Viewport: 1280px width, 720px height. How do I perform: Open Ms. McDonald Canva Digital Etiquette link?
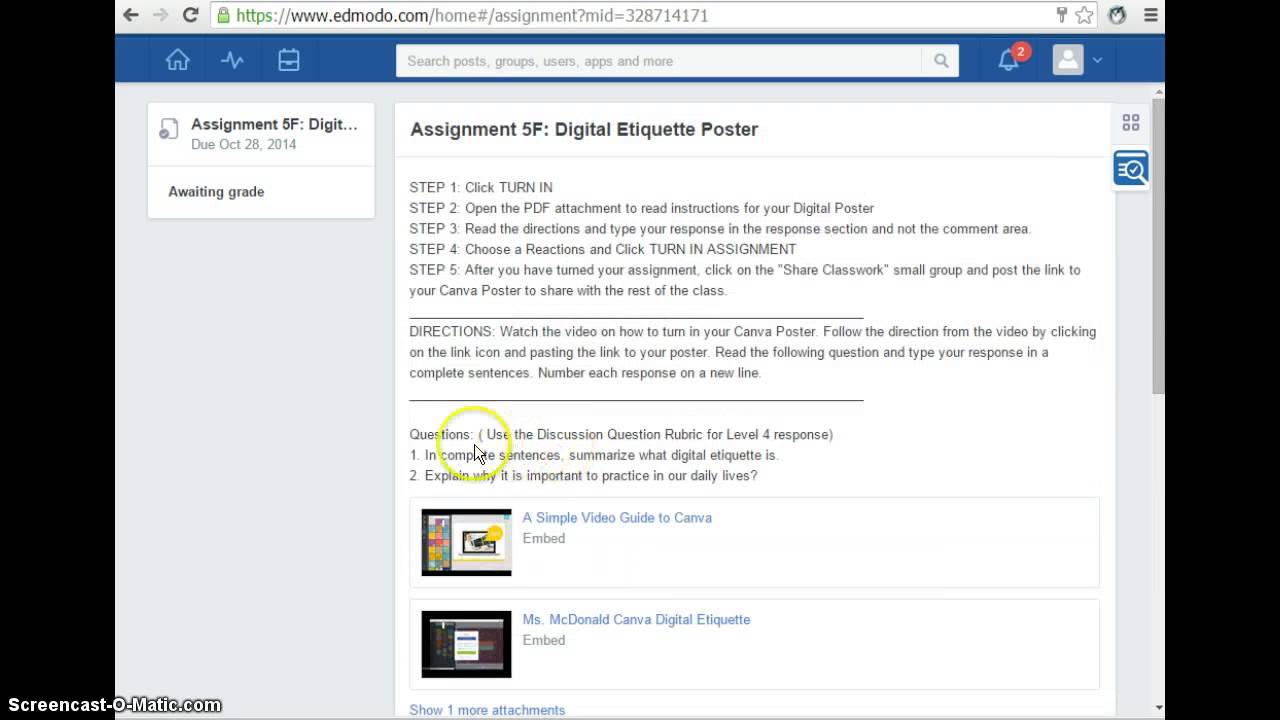pyautogui.click(x=636, y=620)
